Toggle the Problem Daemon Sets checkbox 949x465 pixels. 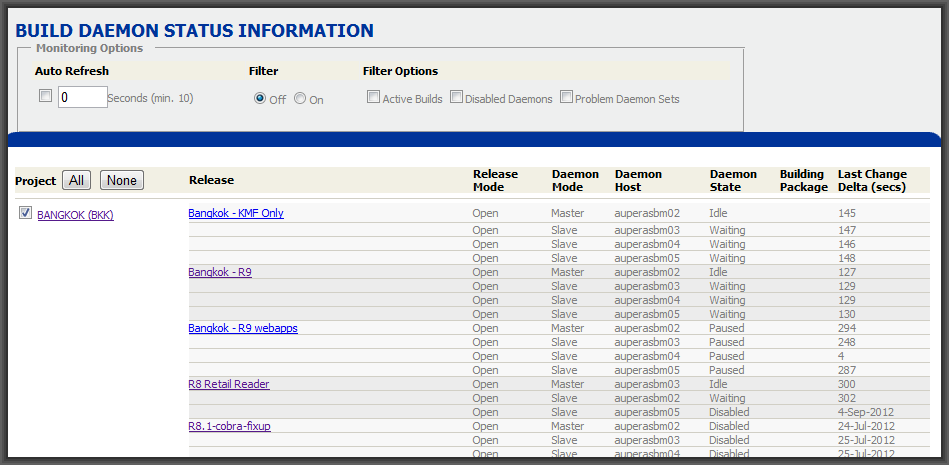coord(566,98)
